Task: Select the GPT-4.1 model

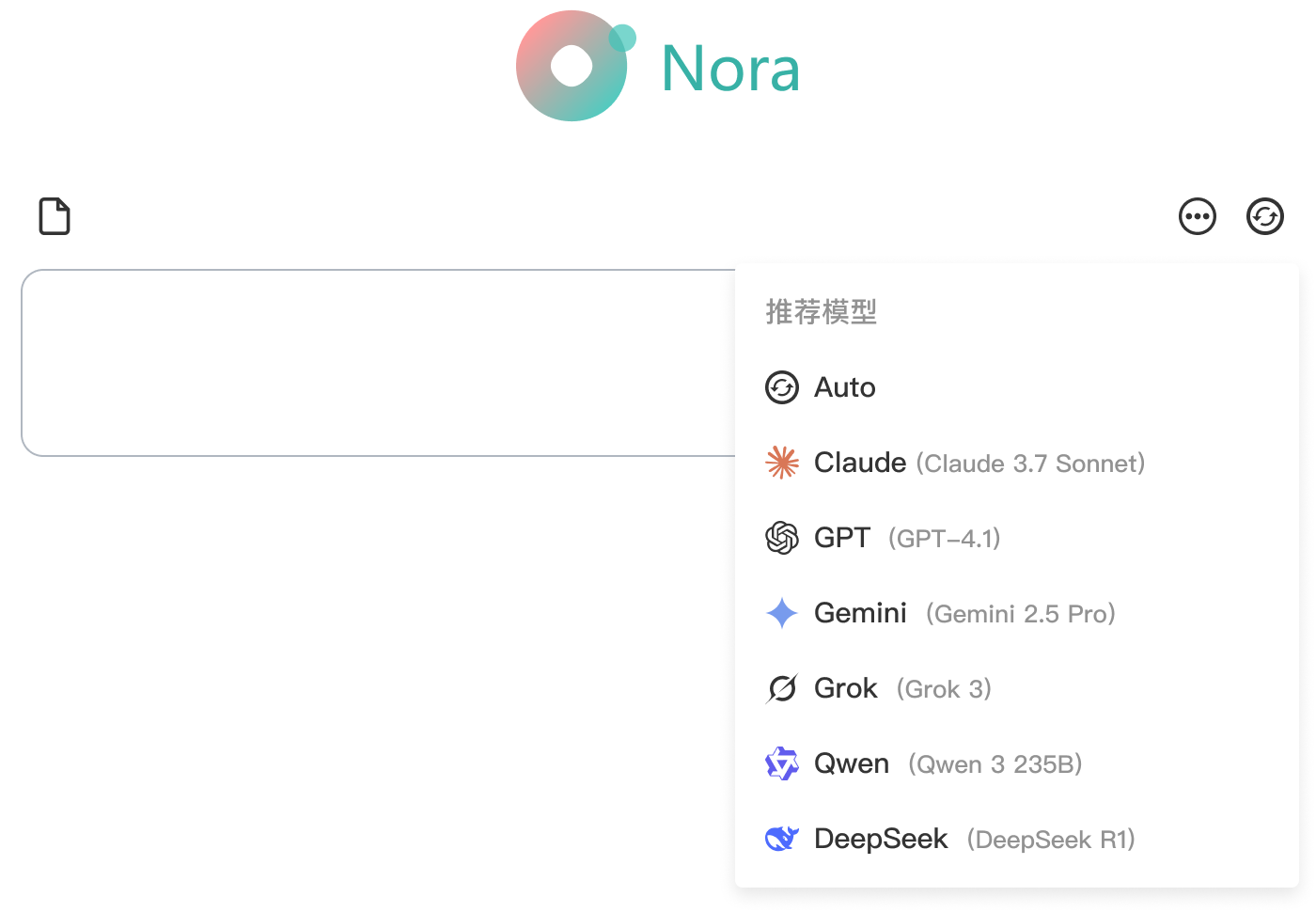Action: pos(1017,538)
